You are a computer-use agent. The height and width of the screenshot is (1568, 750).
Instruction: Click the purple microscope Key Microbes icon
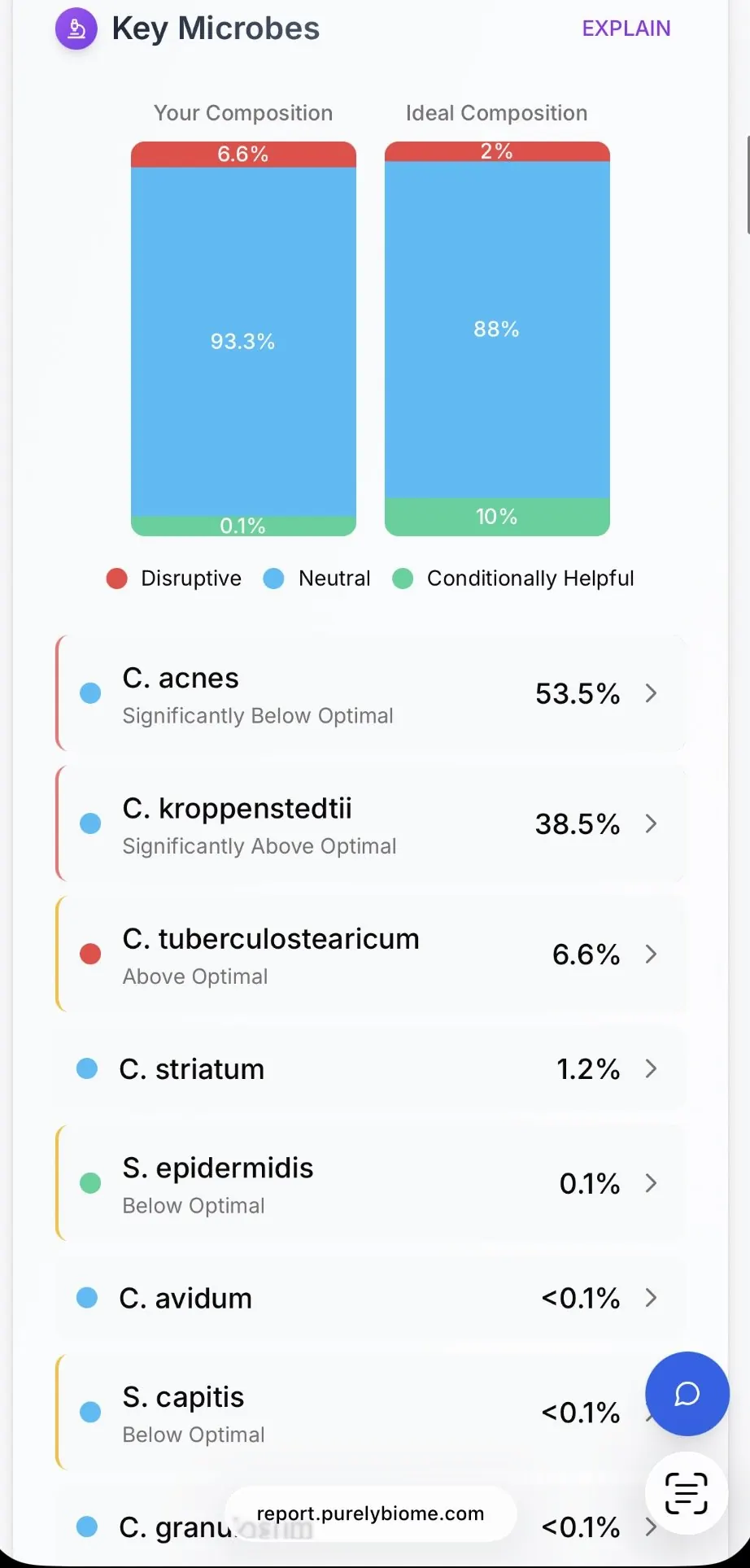[x=76, y=28]
